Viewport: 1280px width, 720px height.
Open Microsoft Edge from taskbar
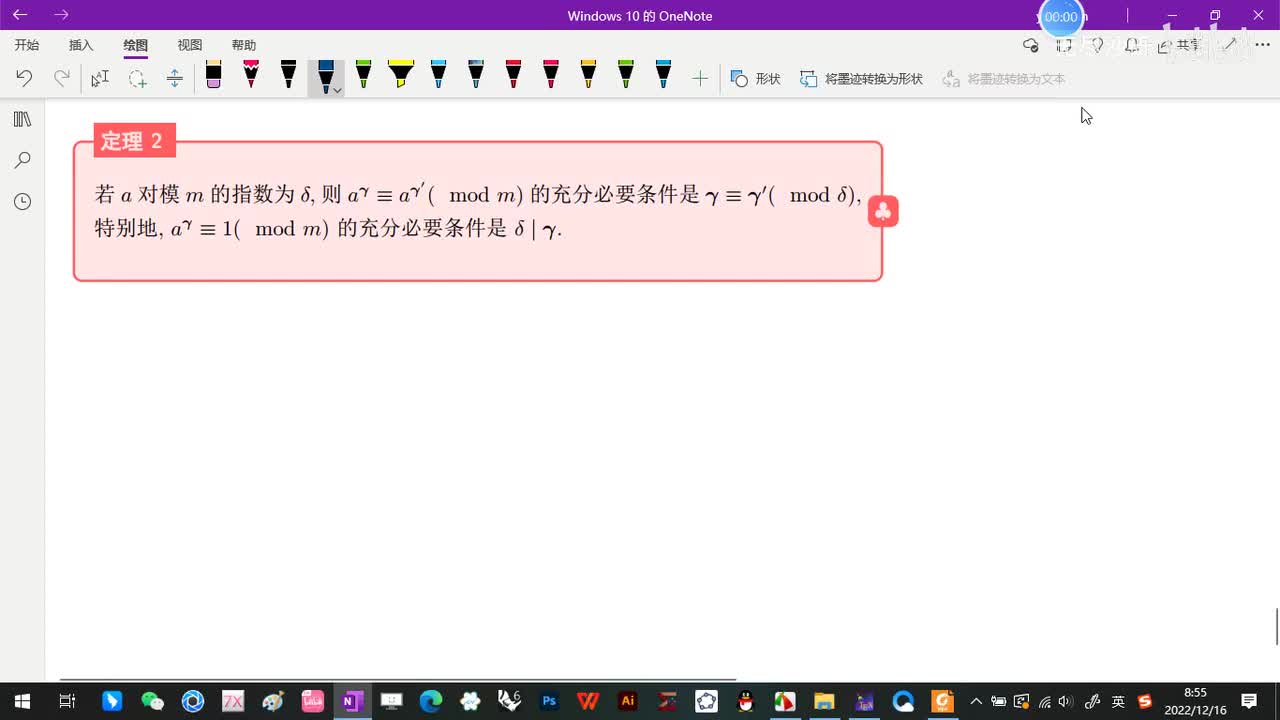pos(431,702)
